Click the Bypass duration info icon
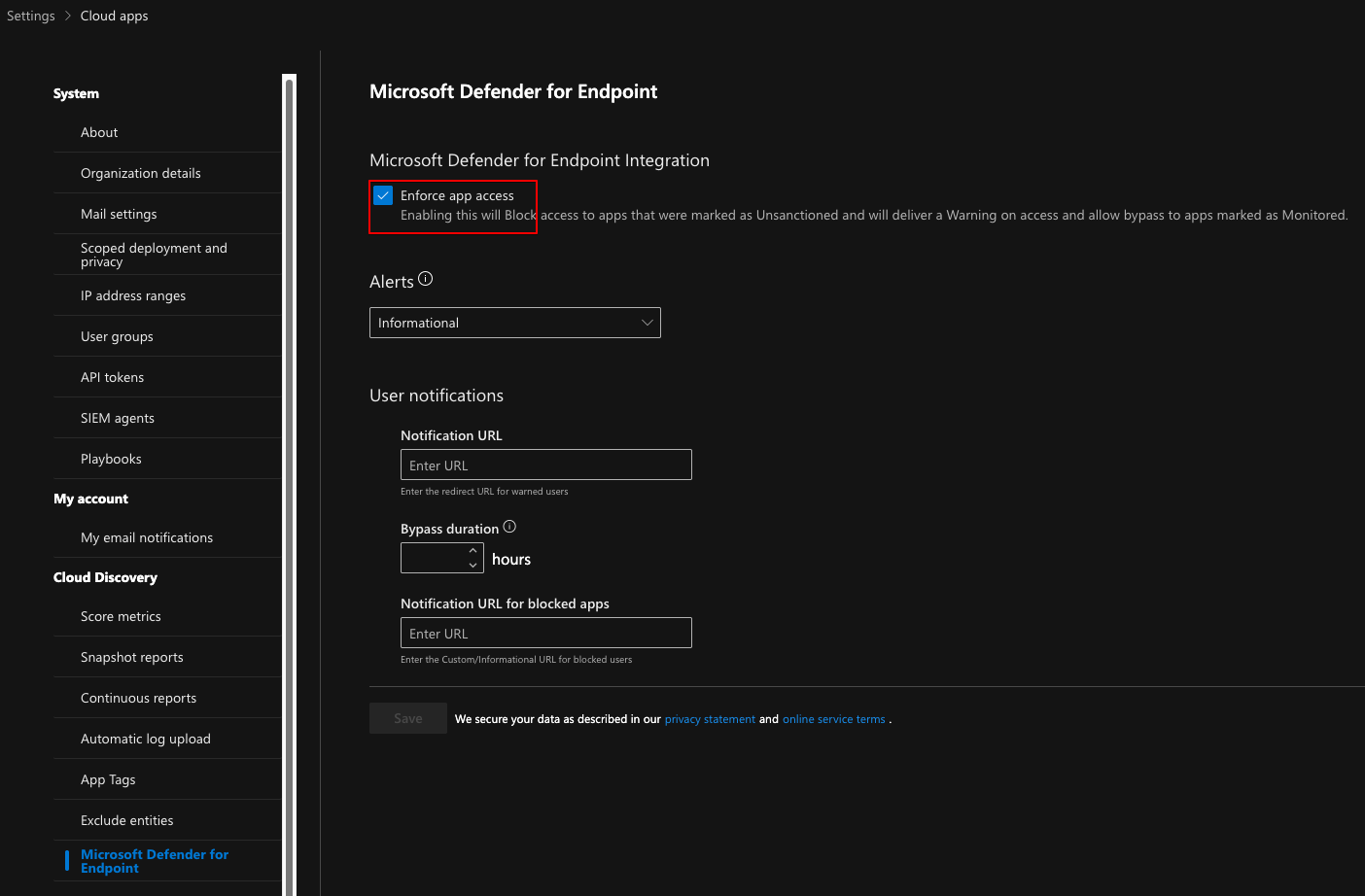This screenshot has width=1365, height=896. [509, 527]
